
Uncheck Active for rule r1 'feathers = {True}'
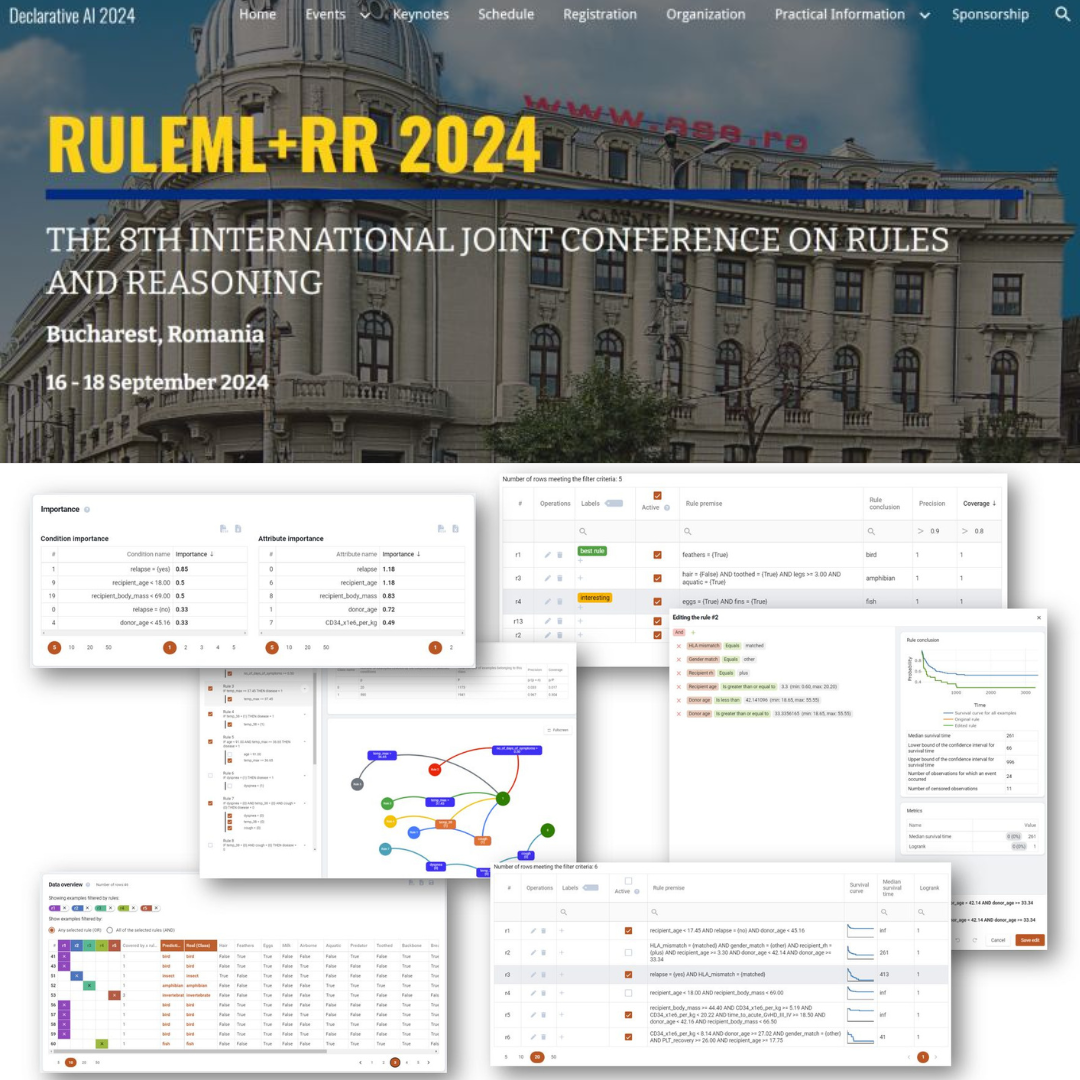657,555
